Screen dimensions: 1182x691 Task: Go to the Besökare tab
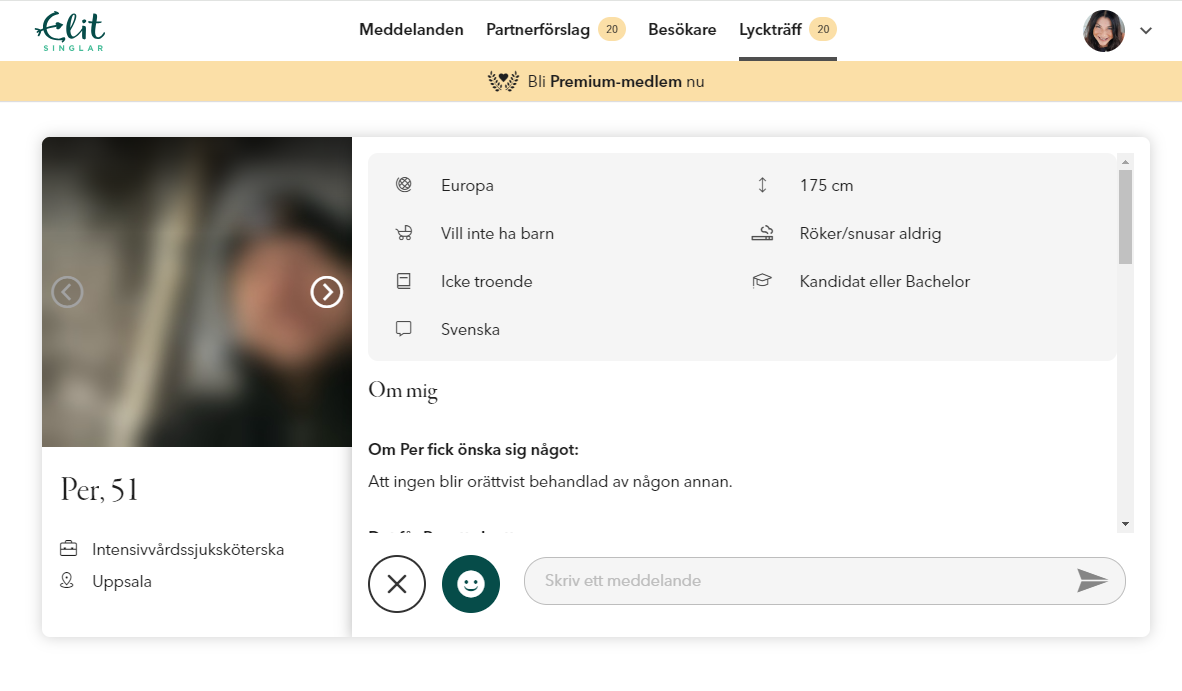coord(682,29)
